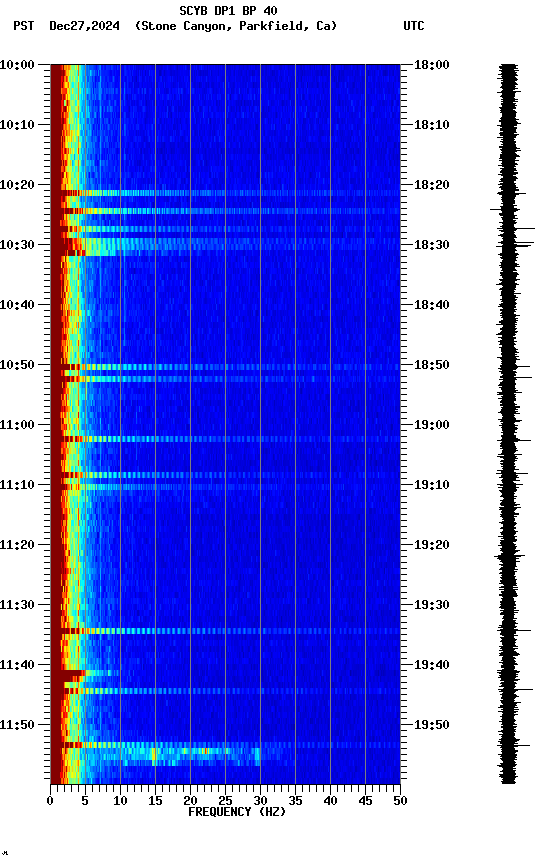Click the 'PST' timezone label
Viewport: 552px width, 864px height.
coord(24,26)
